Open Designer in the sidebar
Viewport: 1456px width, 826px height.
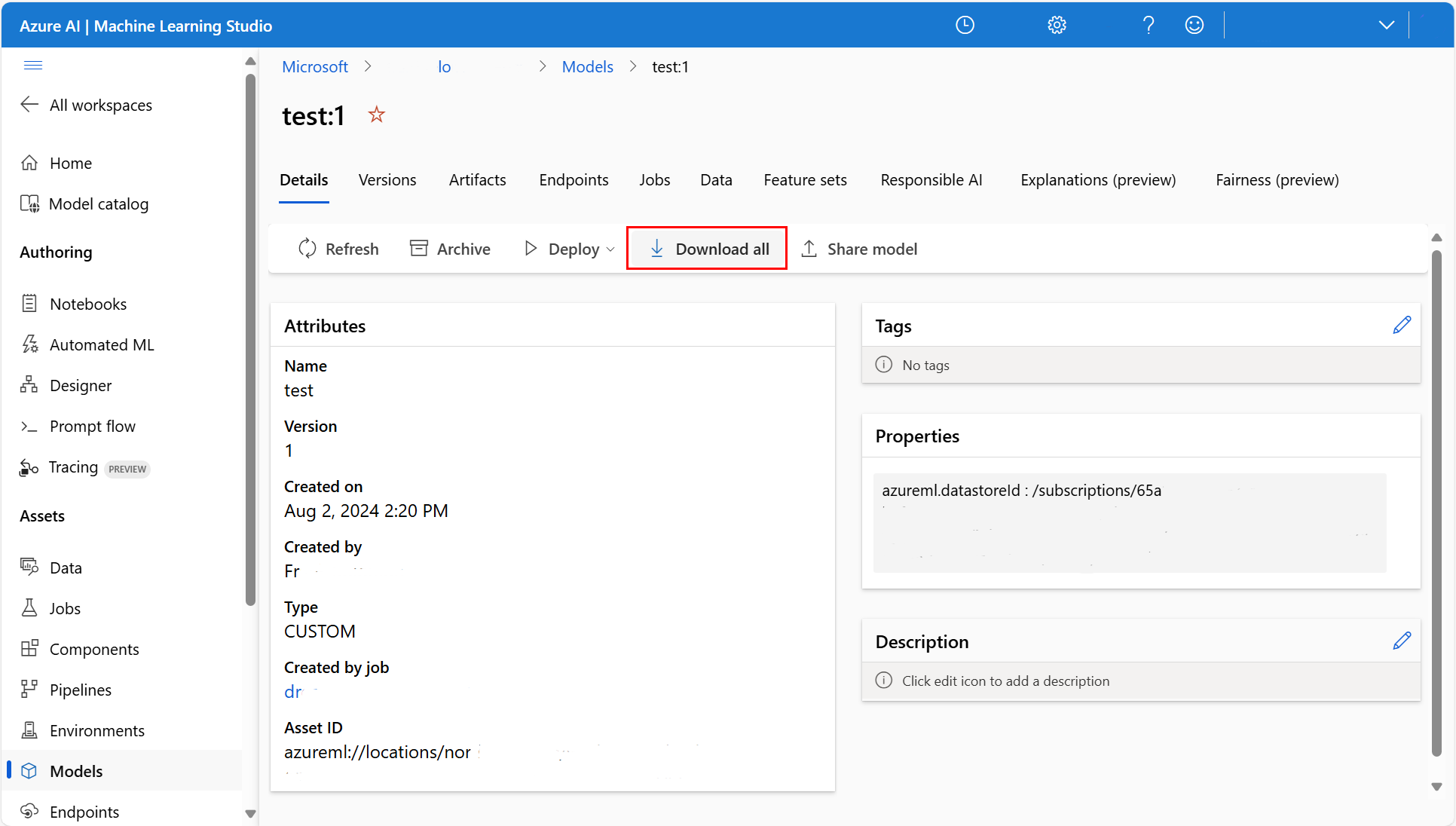(x=66, y=385)
